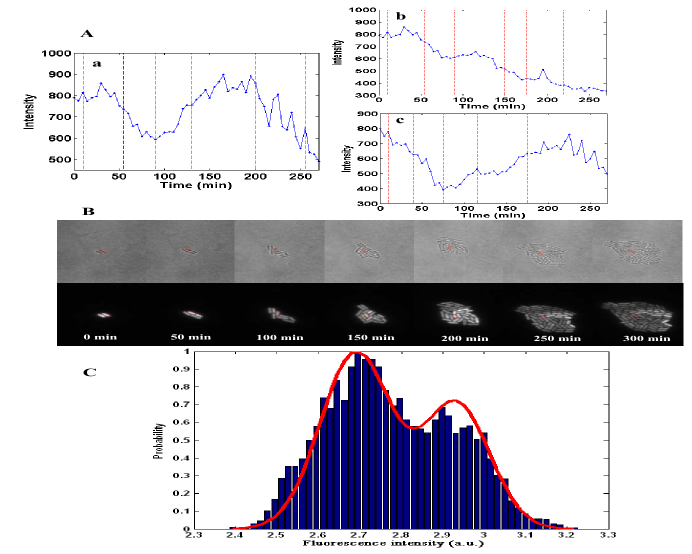The height and width of the screenshot is (554, 692).
Task: Click histogram x-axis tick "3.3"
Action: [608, 535]
